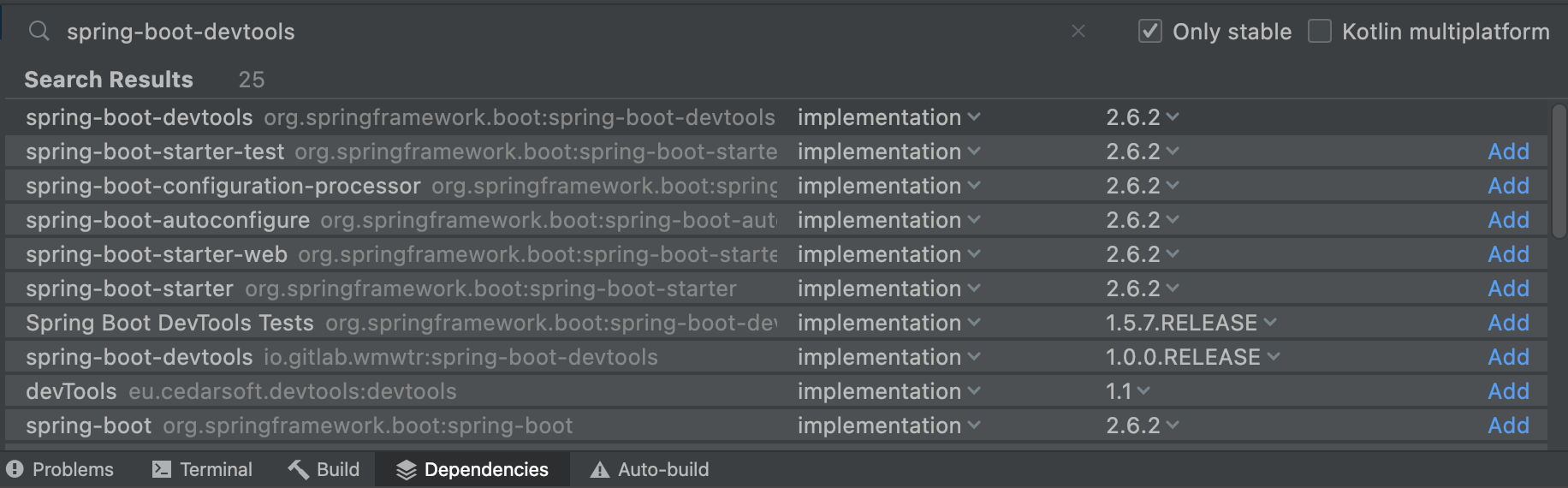Screen dimensions: 1568x488
Task: Click the Problems warning icon
Action: (15, 469)
